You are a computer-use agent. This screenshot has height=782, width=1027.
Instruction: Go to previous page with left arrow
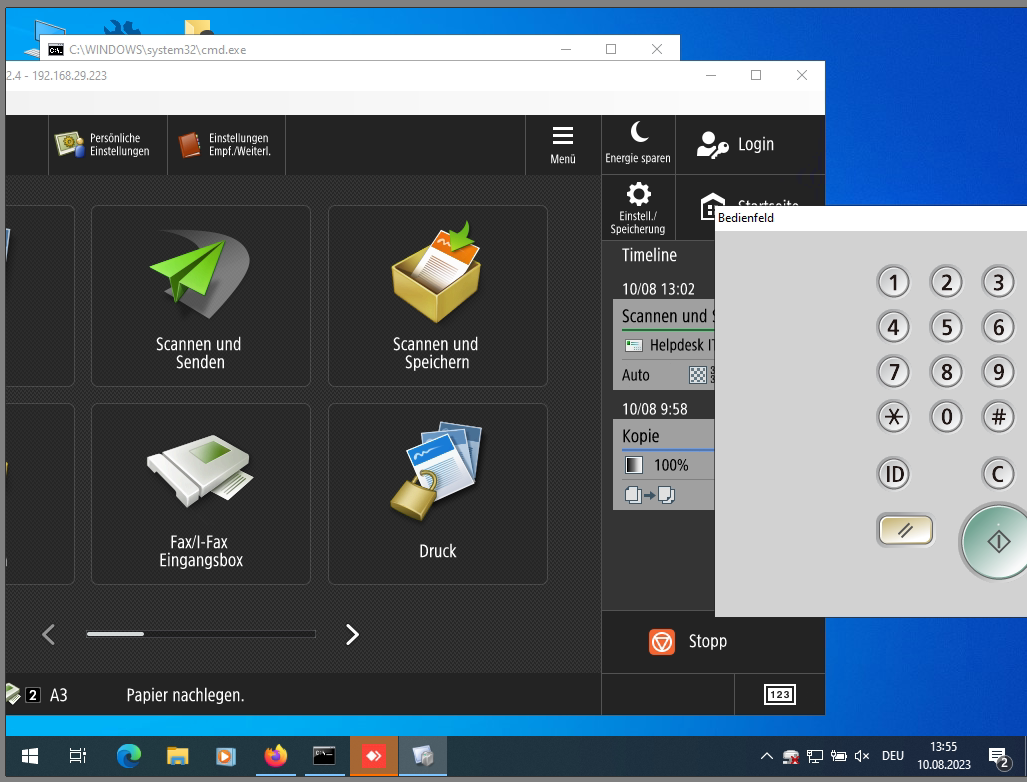click(x=48, y=634)
